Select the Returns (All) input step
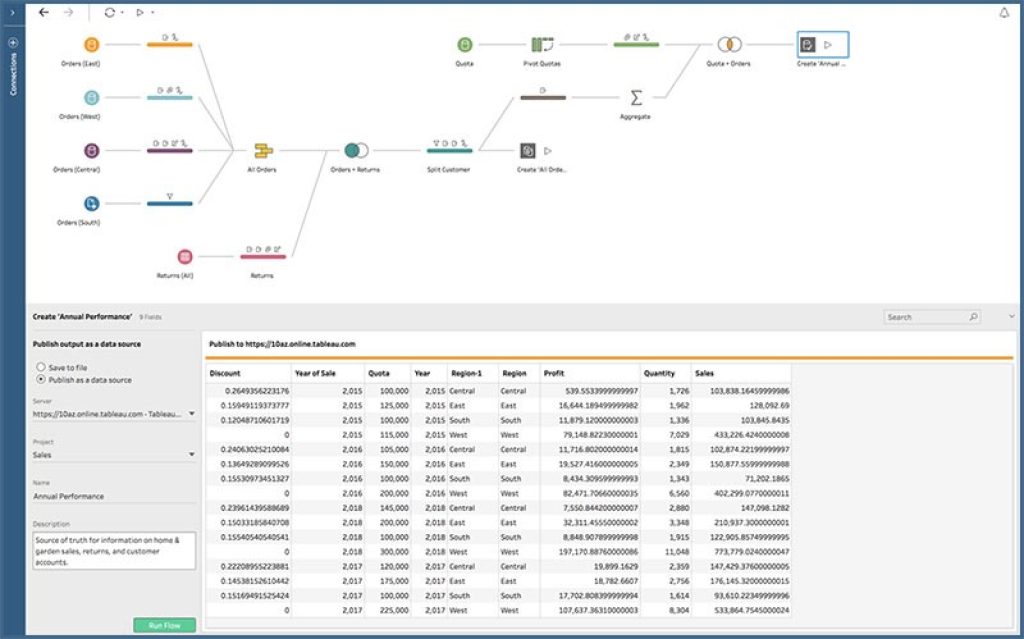 tap(185, 257)
